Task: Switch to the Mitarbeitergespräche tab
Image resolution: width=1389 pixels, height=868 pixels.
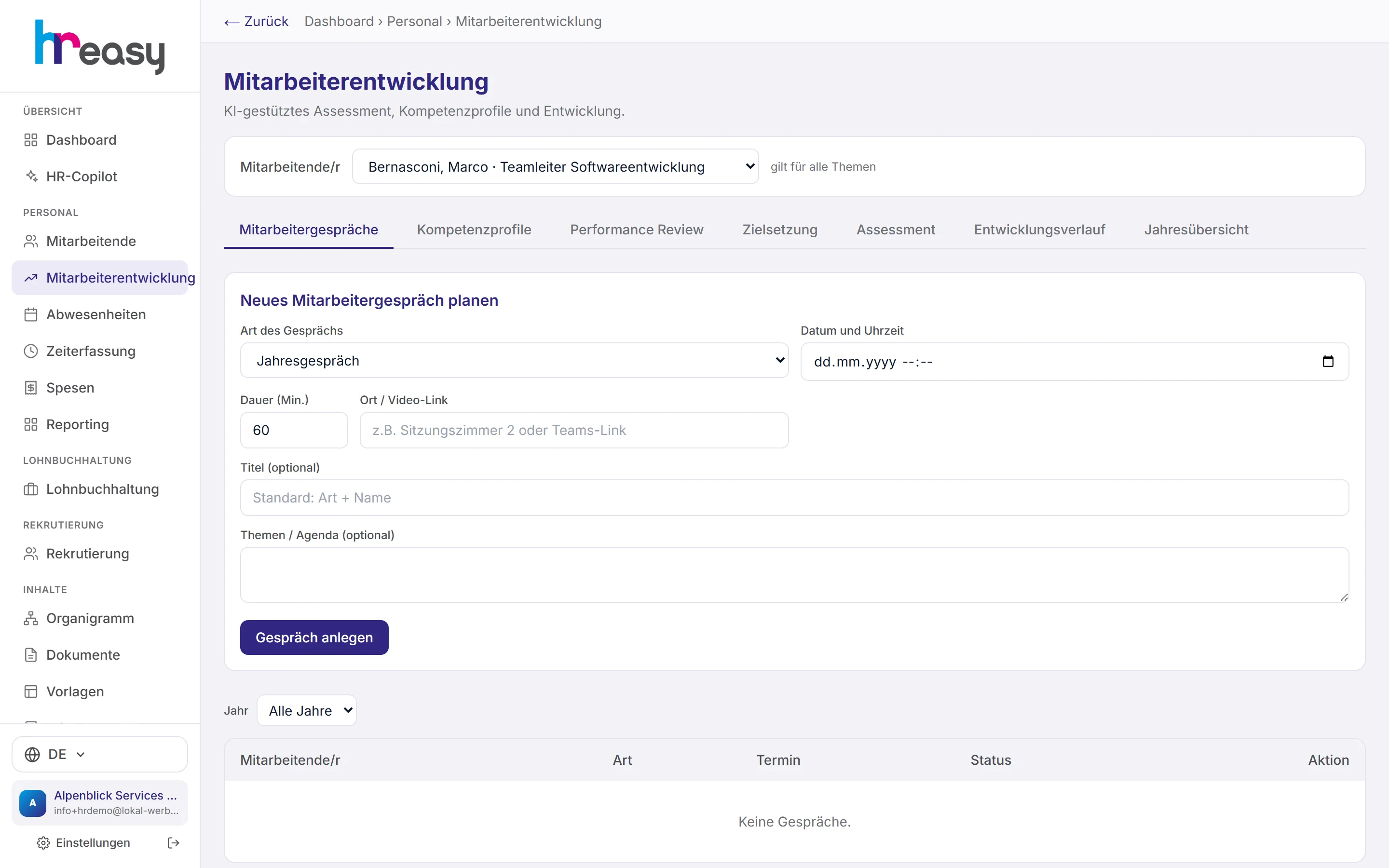Action: tap(308, 230)
